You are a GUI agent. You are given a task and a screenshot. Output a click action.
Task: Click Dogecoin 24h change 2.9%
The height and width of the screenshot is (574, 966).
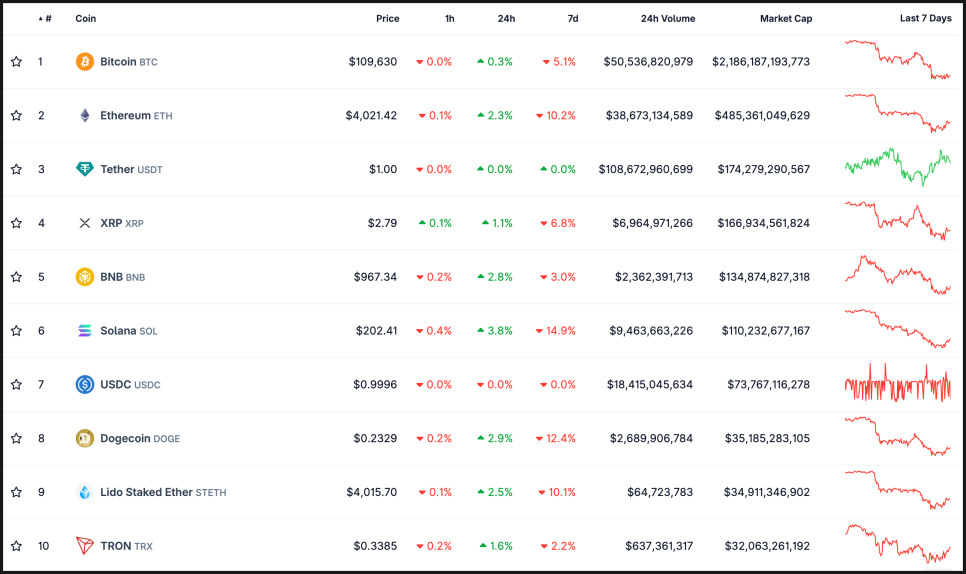tap(495, 438)
